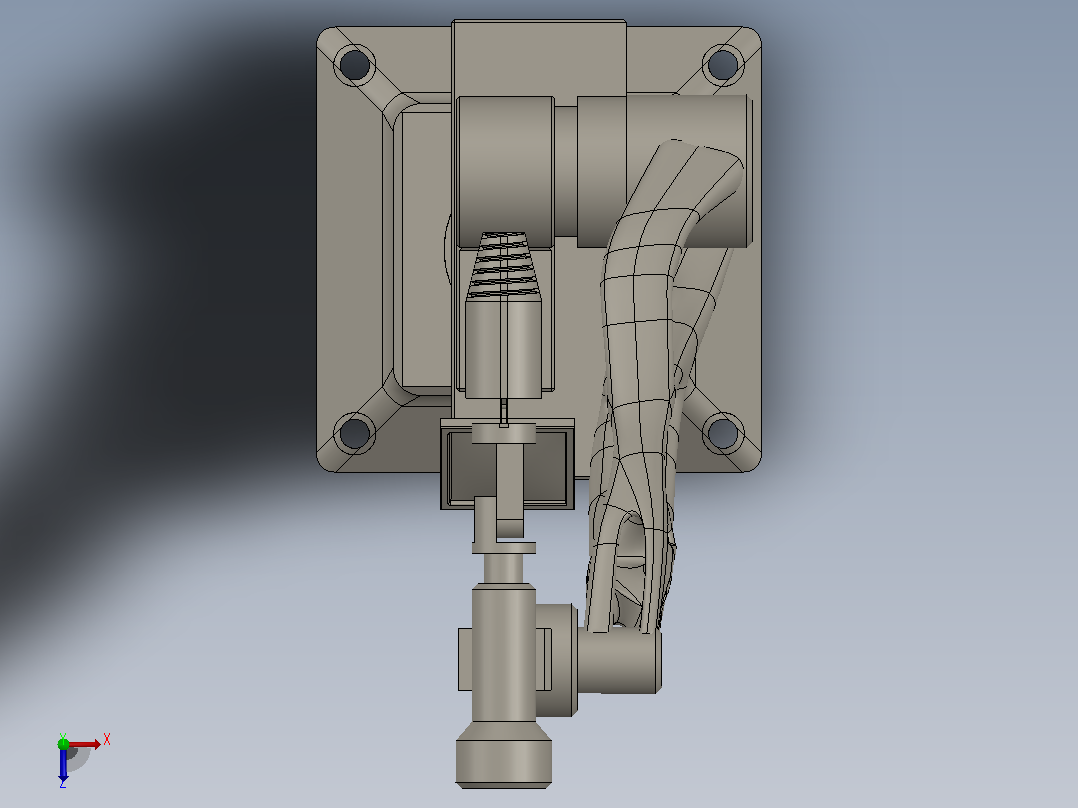Image resolution: width=1078 pixels, height=808 pixels.
Task: Select the top-left mounting hole of the plate
Action: pos(355,65)
